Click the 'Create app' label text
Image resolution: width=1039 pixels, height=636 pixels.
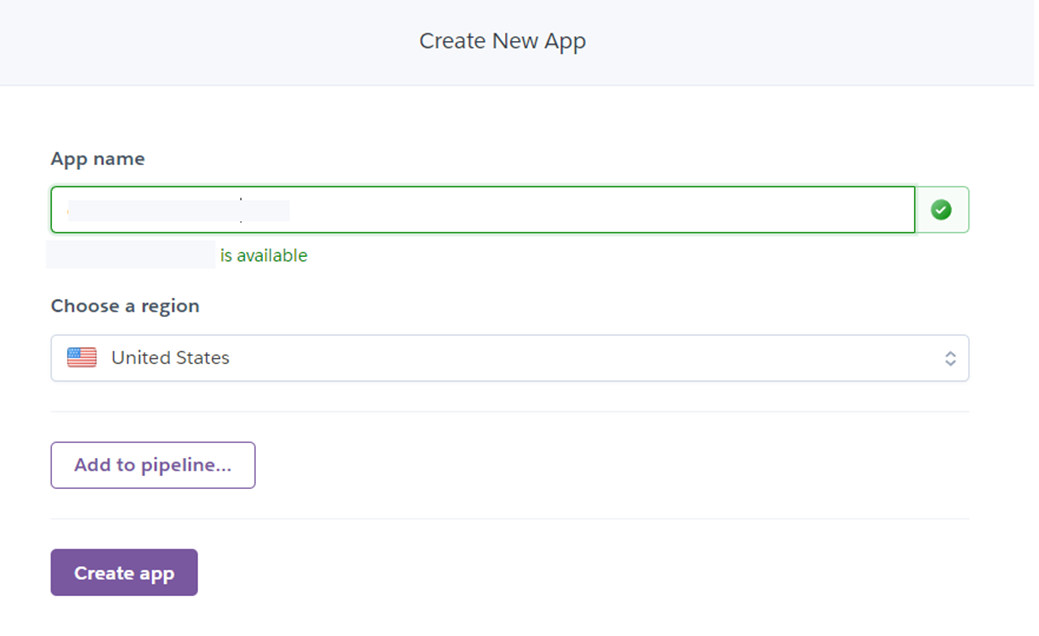[124, 573]
